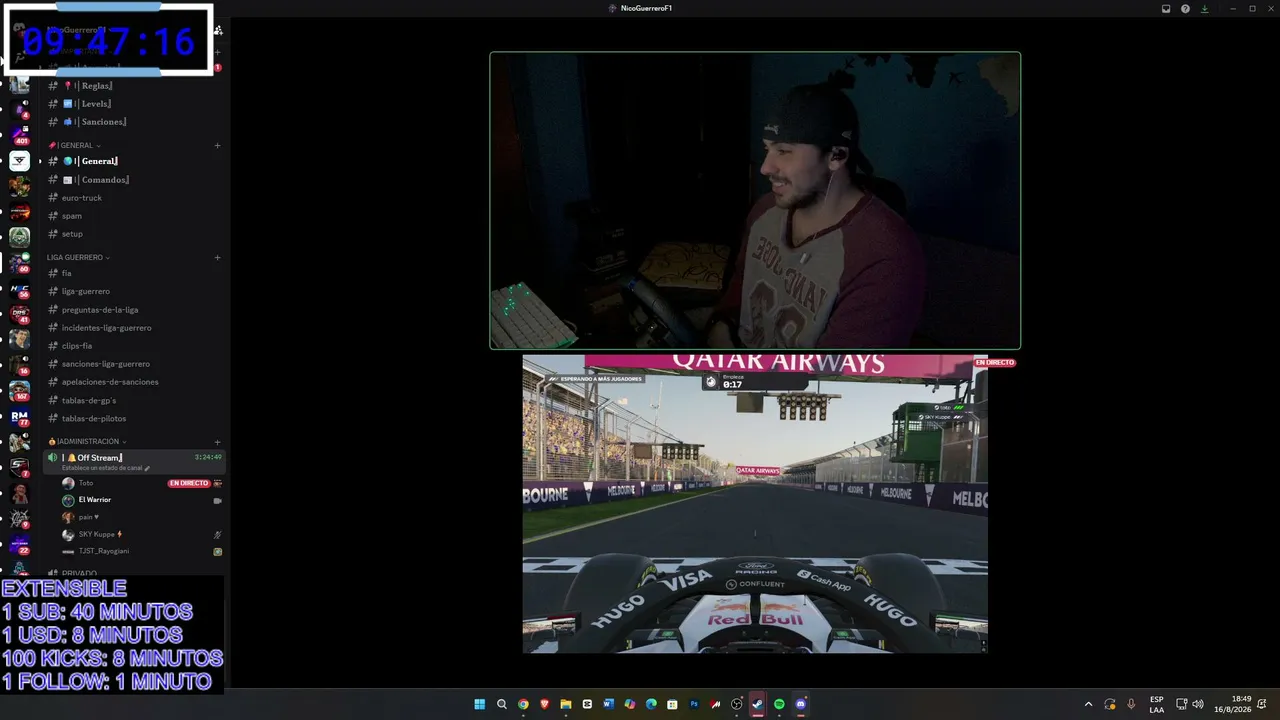Open the server with the 167 badge

point(20,390)
